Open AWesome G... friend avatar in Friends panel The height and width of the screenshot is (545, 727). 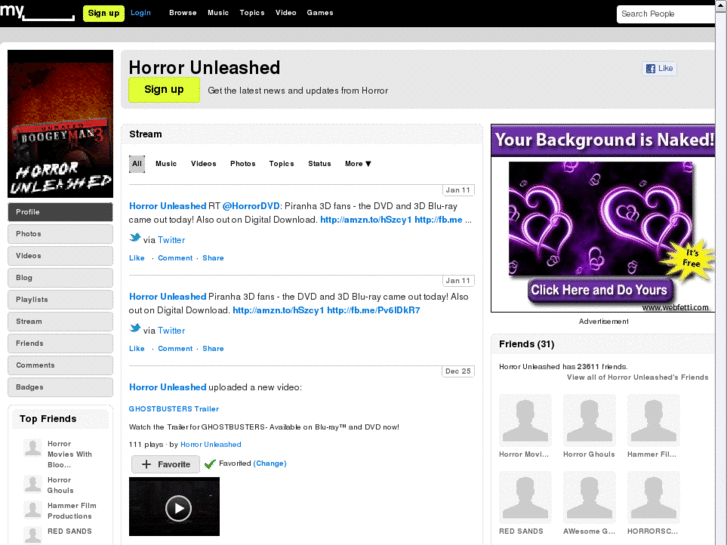point(589,497)
